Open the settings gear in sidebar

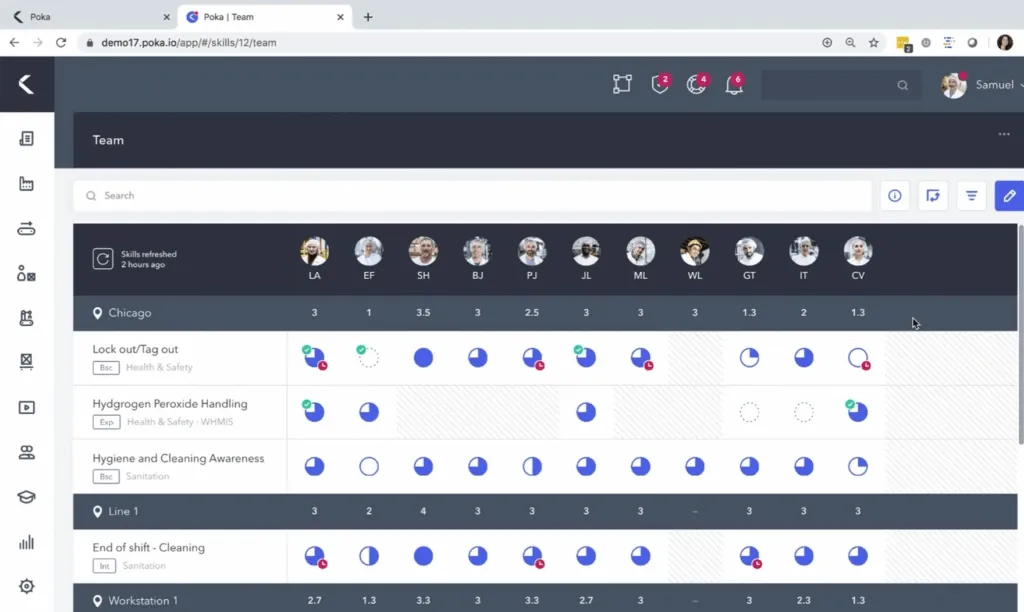tap(26, 586)
